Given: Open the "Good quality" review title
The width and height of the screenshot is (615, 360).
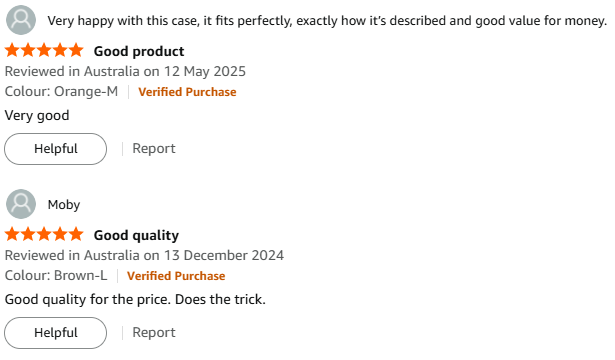Looking at the screenshot, I should pyautogui.click(x=136, y=235).
